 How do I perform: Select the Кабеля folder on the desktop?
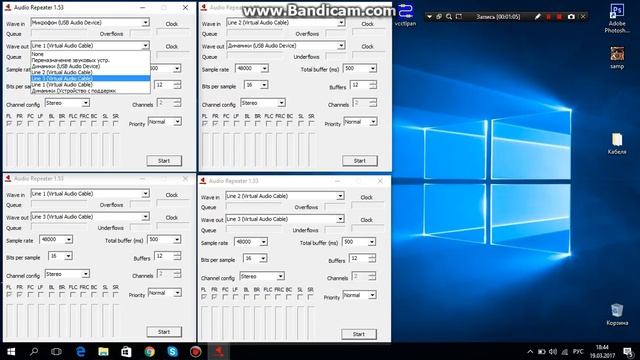coord(617,143)
